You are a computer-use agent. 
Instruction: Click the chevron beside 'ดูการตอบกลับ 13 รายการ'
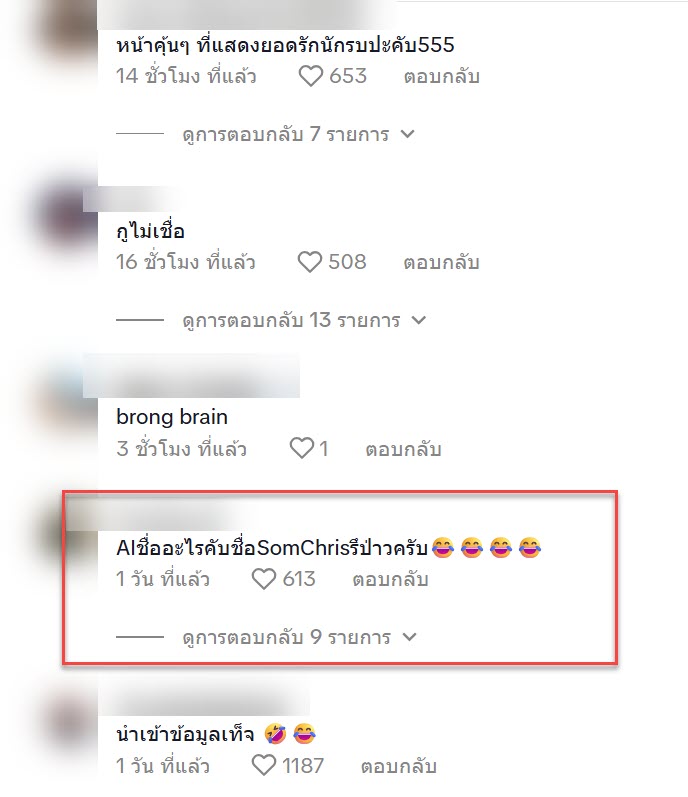click(419, 320)
